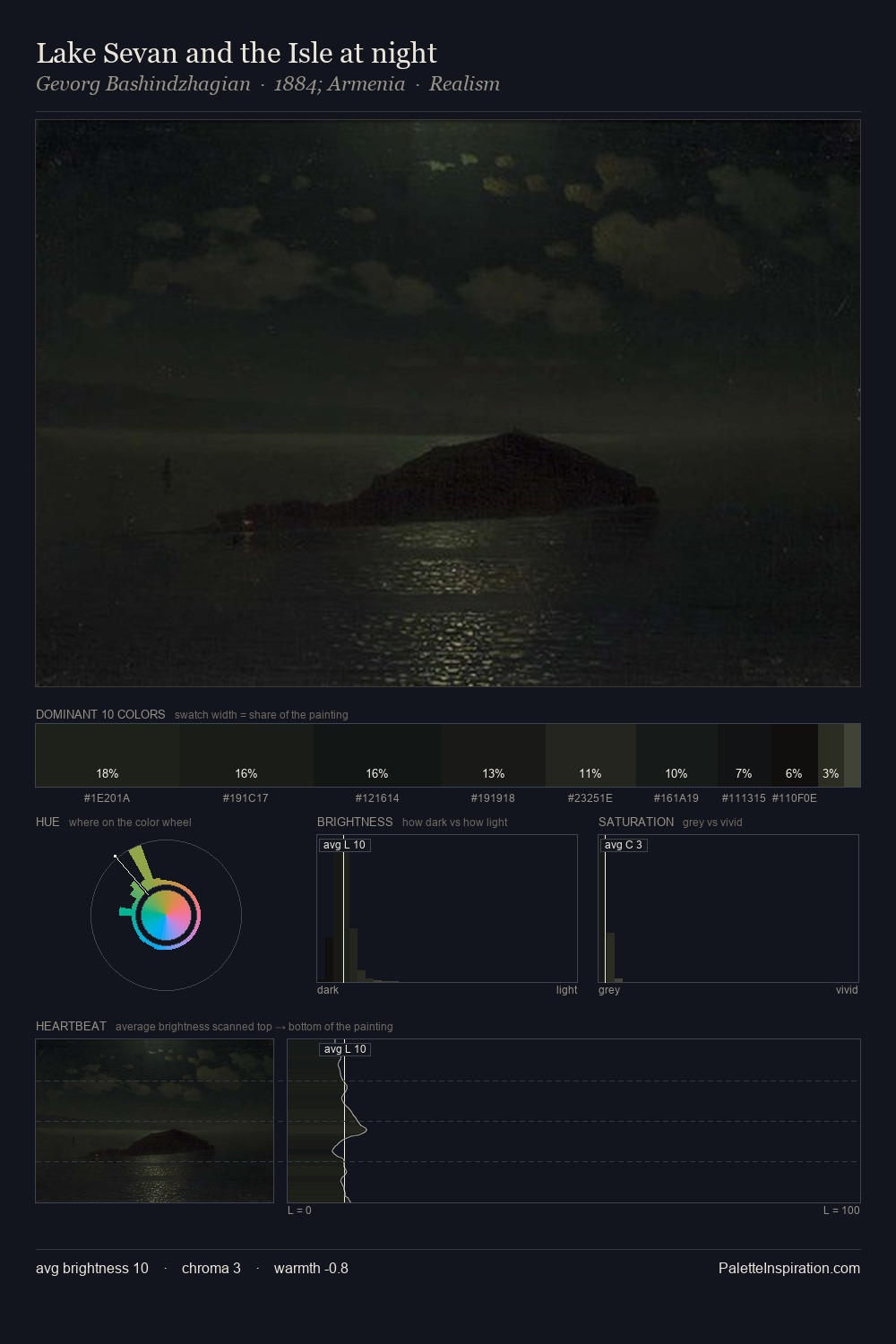Click the 'BRIGHTNESS' section heading
This screenshot has height=1344, width=896.
click(x=355, y=822)
